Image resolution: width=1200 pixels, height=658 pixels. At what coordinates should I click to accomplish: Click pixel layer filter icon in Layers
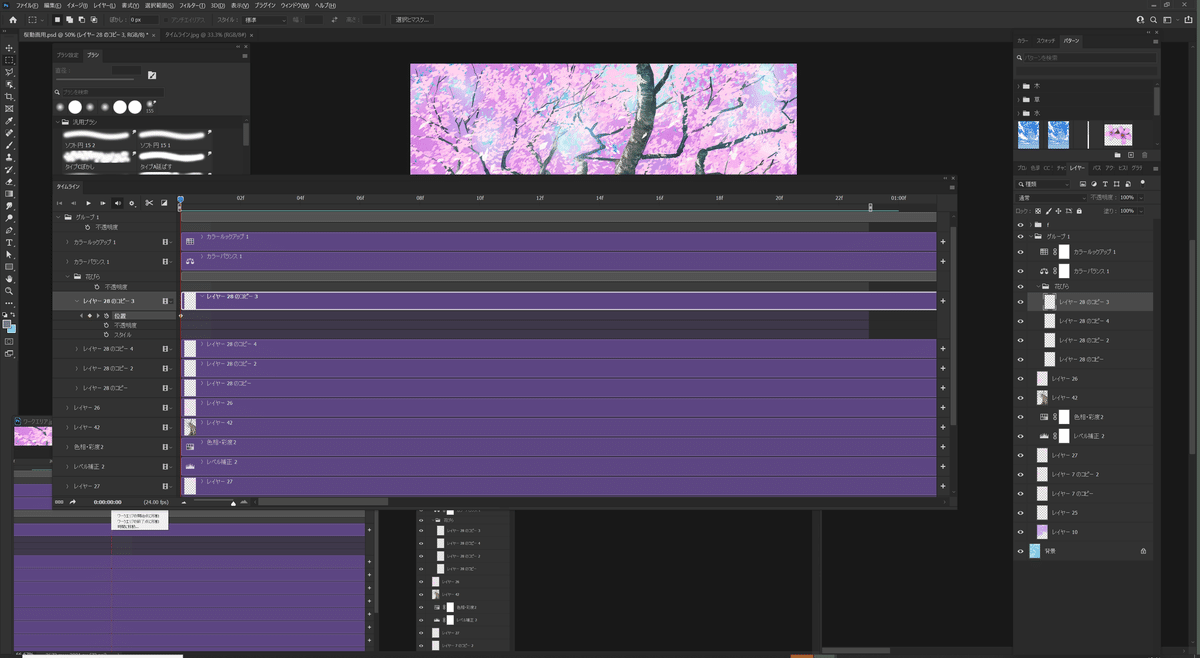(1081, 184)
